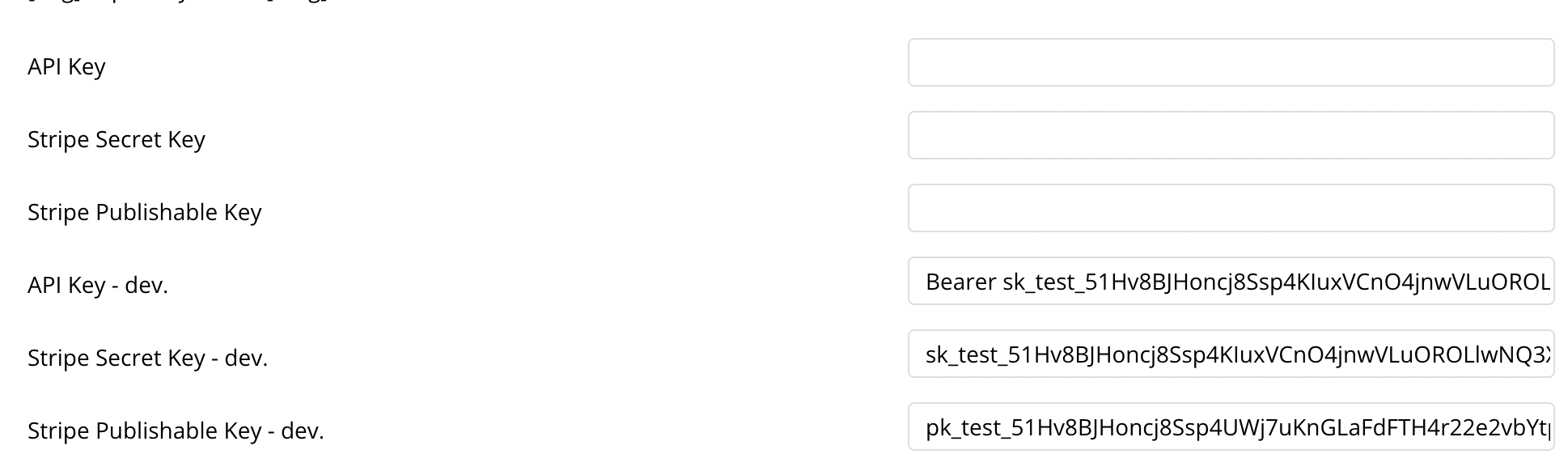
Task: Click the empty API Key input field
Action: [x=1230, y=62]
